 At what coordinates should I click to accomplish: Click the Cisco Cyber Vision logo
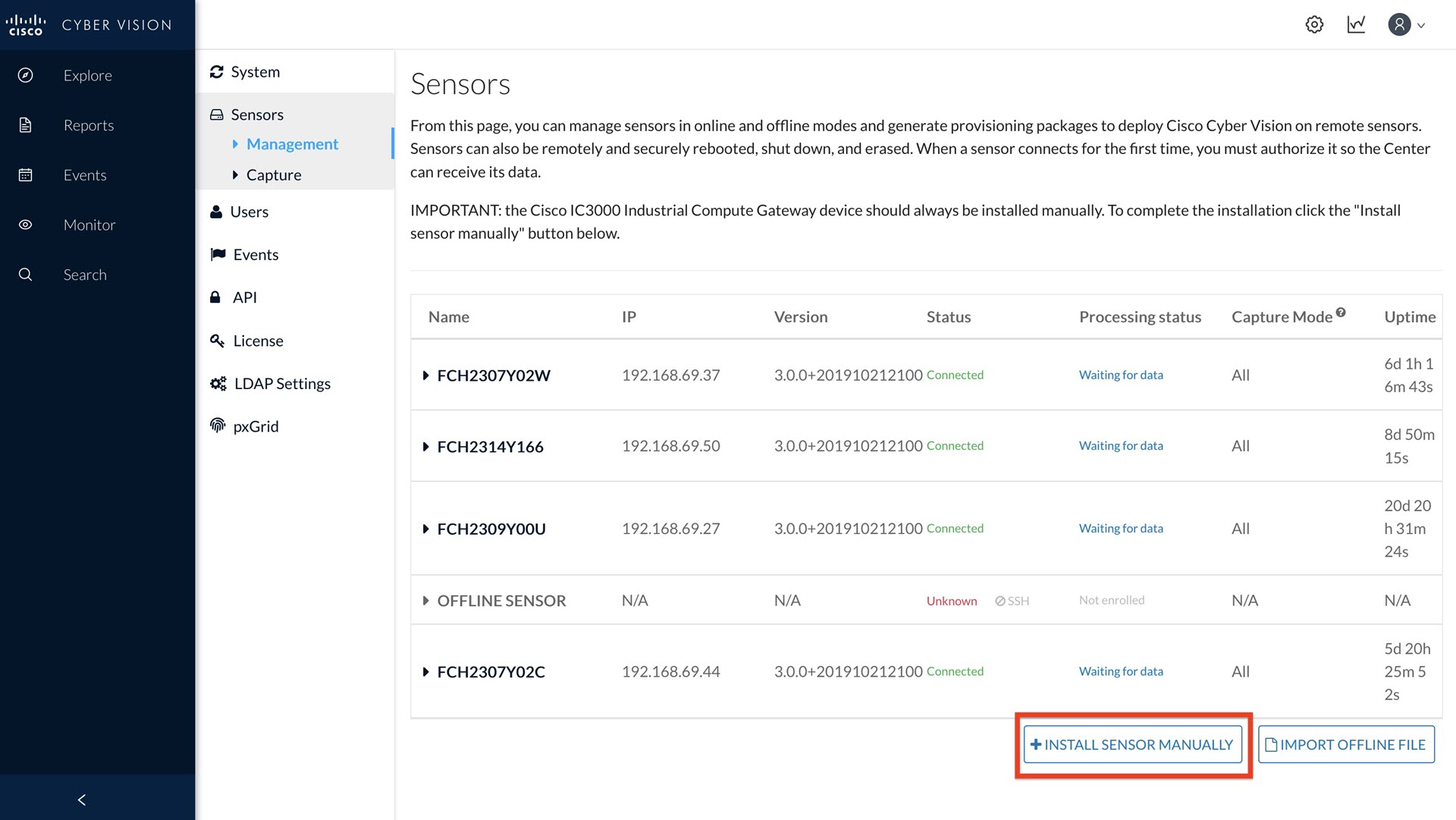(x=89, y=25)
